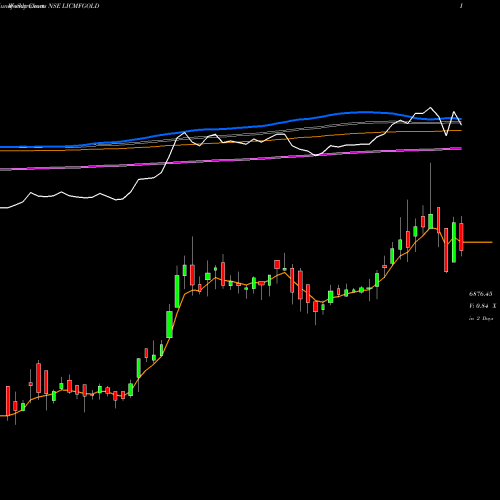Click the last red candlestick on the chart

coord(461,237)
